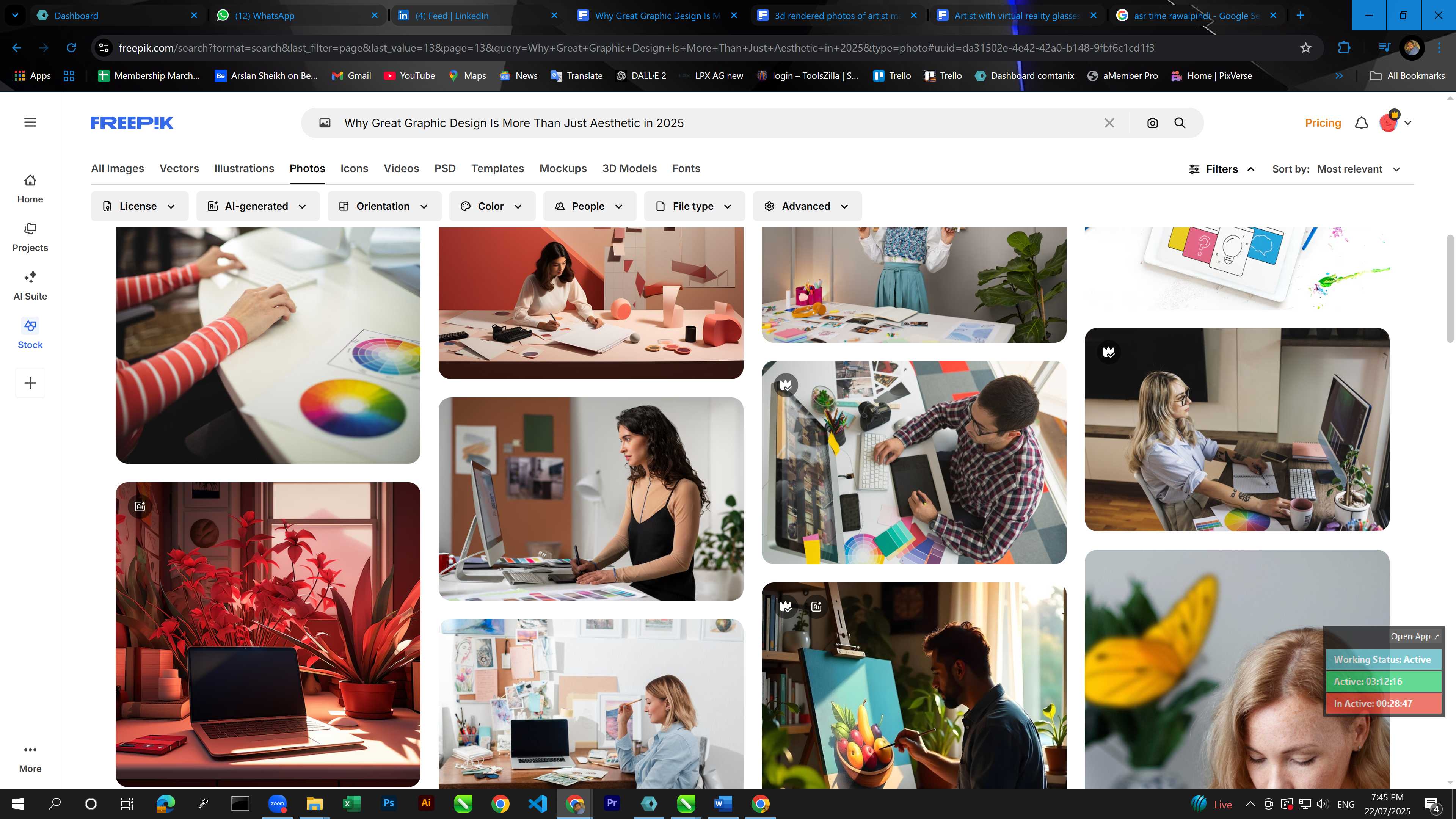Open woman drawing on tablet photo
The height and width of the screenshot is (819, 1456).
click(591, 499)
